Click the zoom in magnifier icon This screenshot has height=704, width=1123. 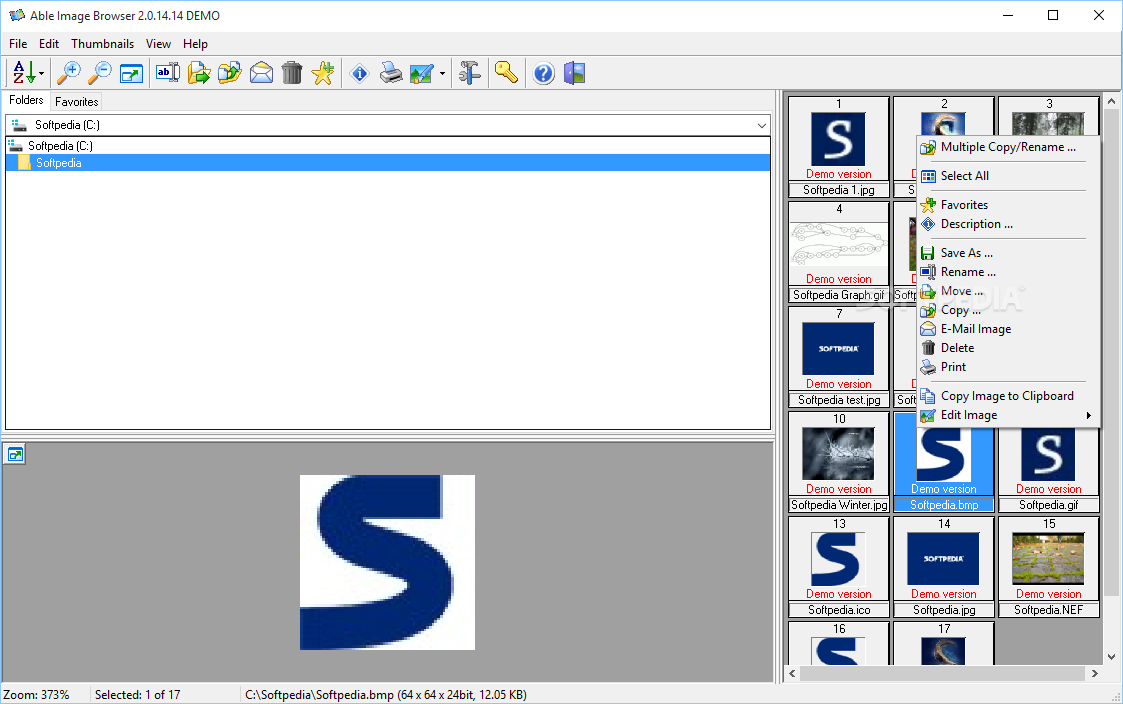click(x=69, y=73)
